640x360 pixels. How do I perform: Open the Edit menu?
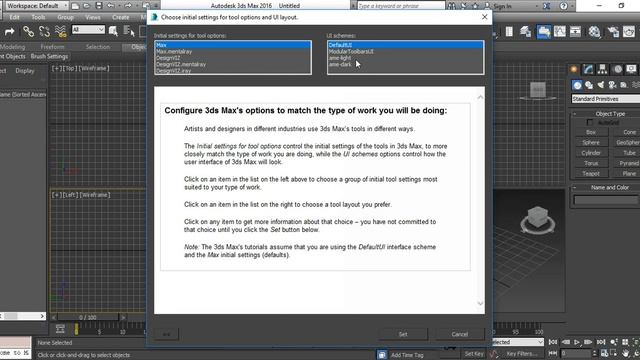click(14, 17)
